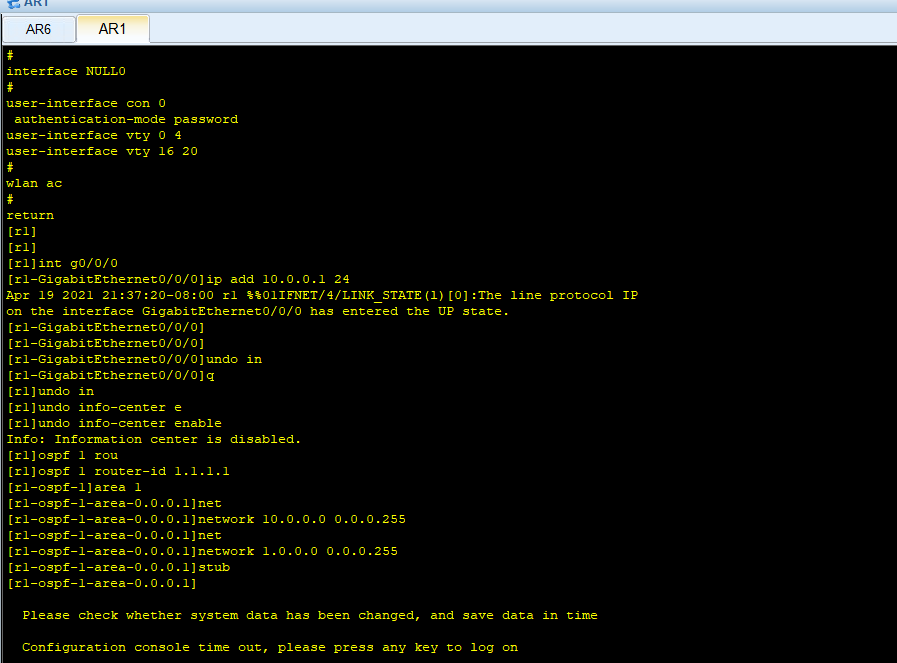Click 'network 1.0.0.0 0.0.0.255' line
Viewport: 897px width, 663px height.
[x=202, y=552]
